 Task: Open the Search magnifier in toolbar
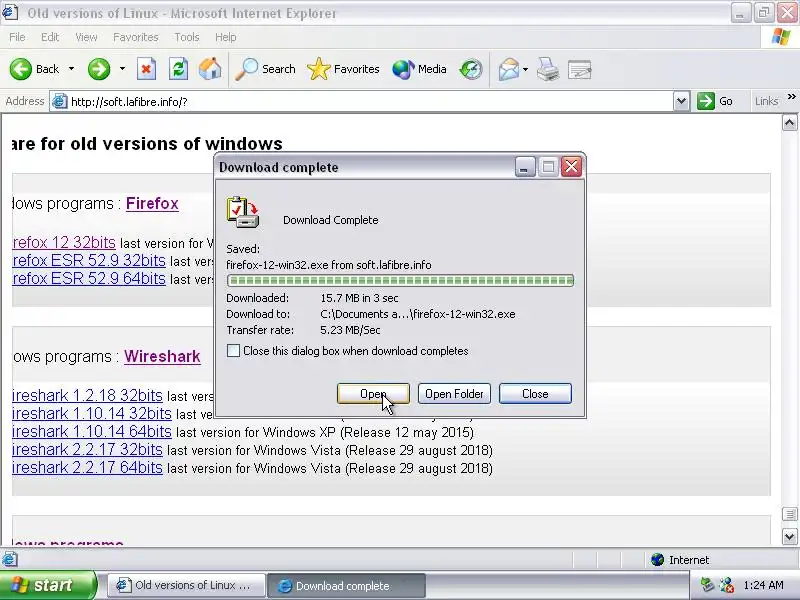[x=265, y=69]
